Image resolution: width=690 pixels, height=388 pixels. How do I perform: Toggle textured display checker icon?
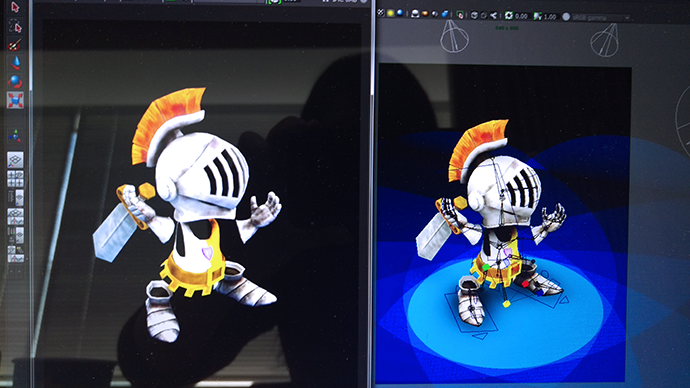(381, 13)
